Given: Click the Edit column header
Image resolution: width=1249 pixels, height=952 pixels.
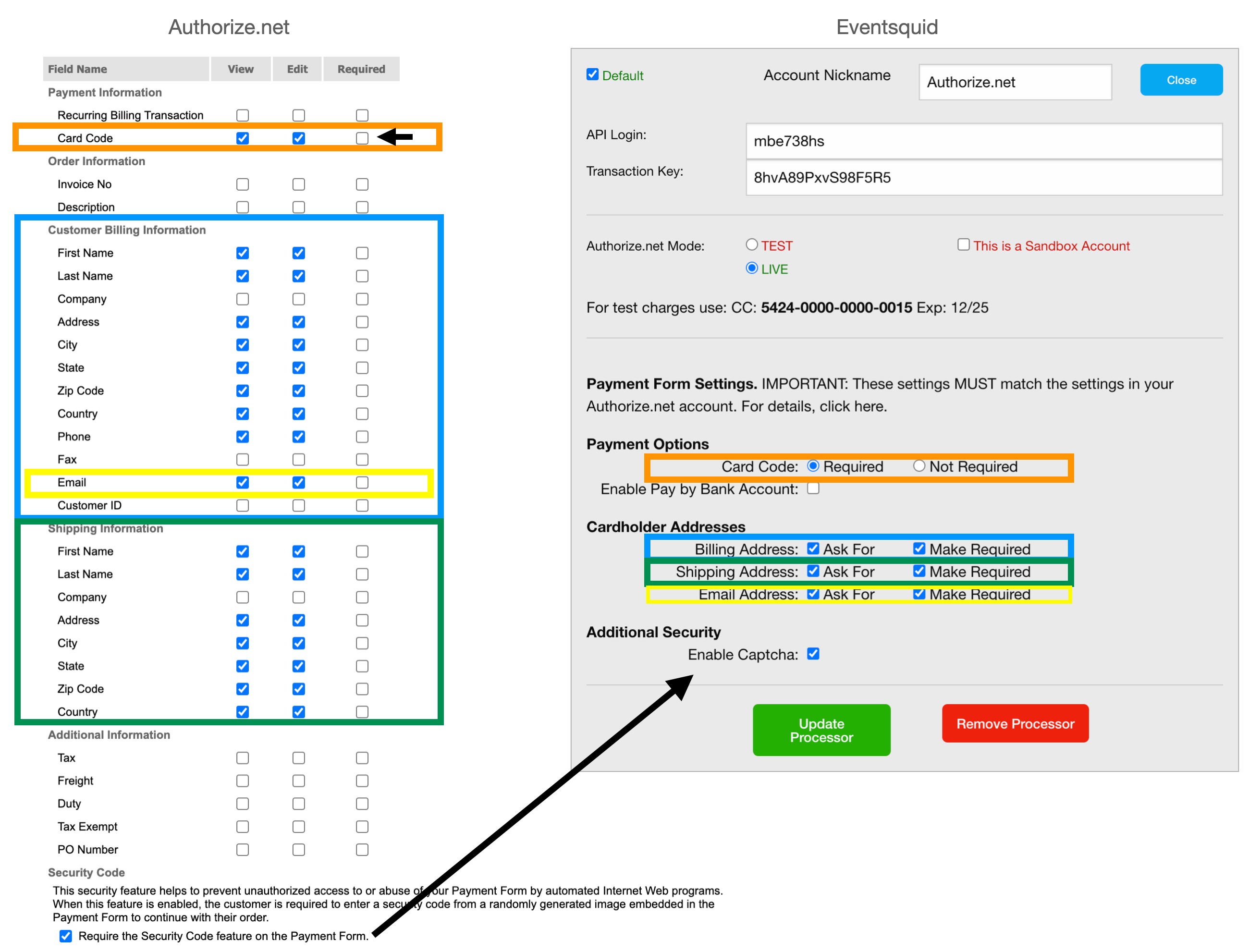Looking at the screenshot, I should click(x=297, y=69).
